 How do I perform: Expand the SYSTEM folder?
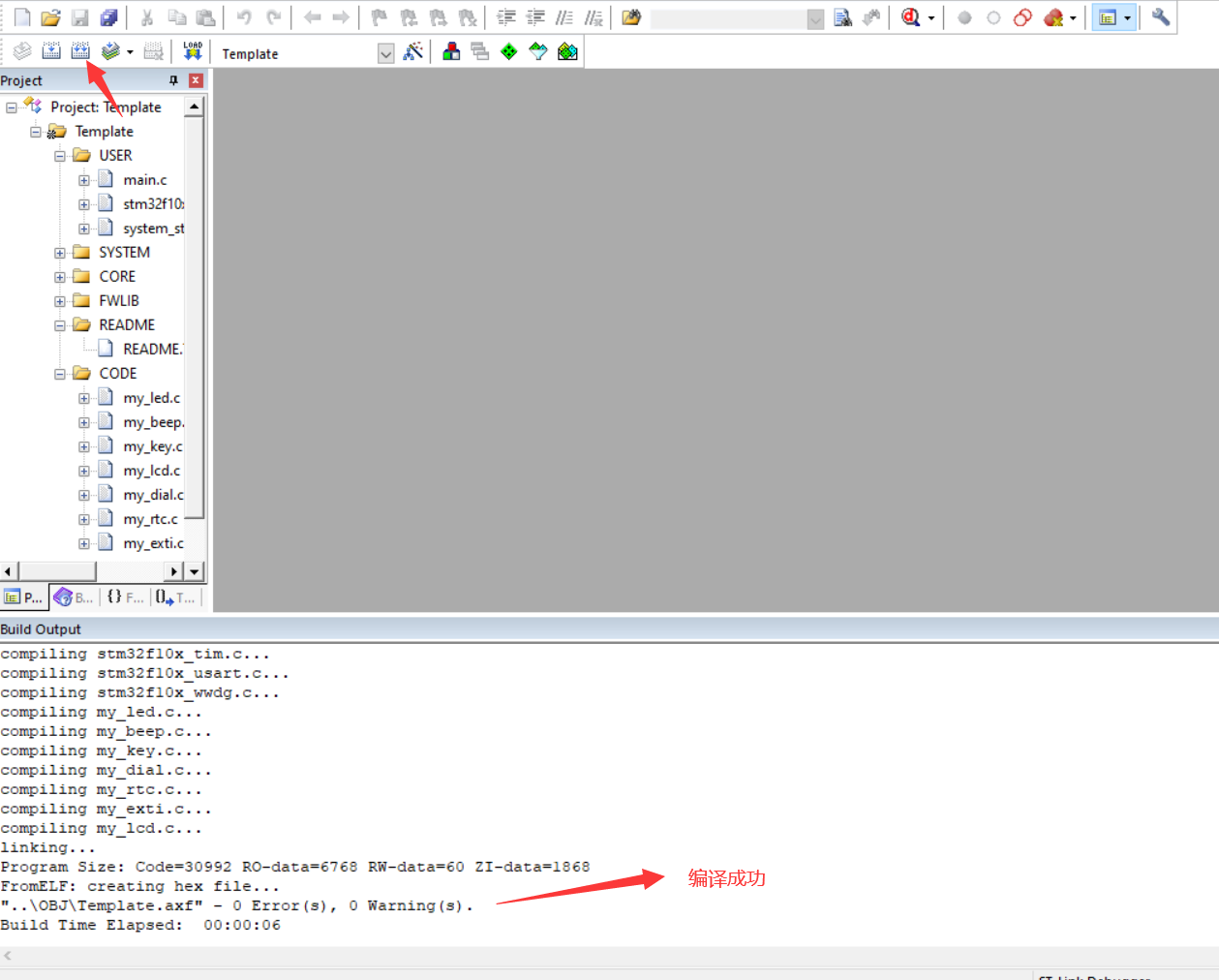60,253
